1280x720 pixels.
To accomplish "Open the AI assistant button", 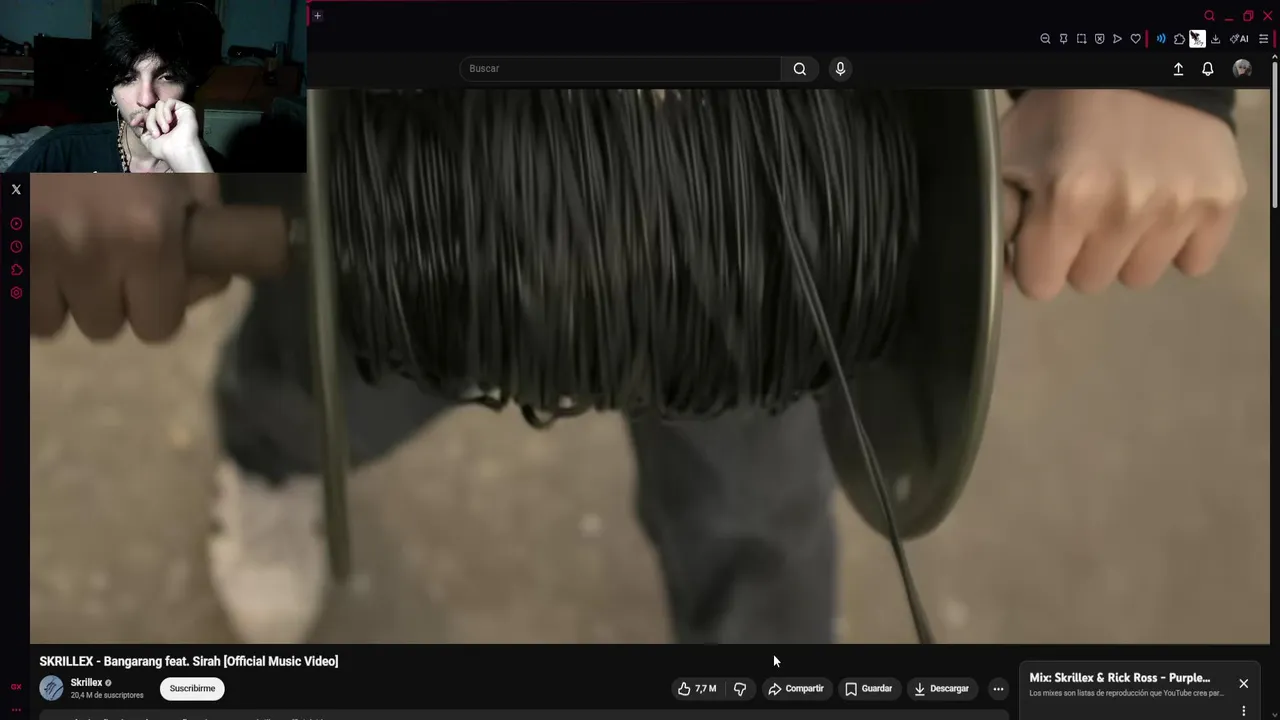I will tap(1239, 39).
